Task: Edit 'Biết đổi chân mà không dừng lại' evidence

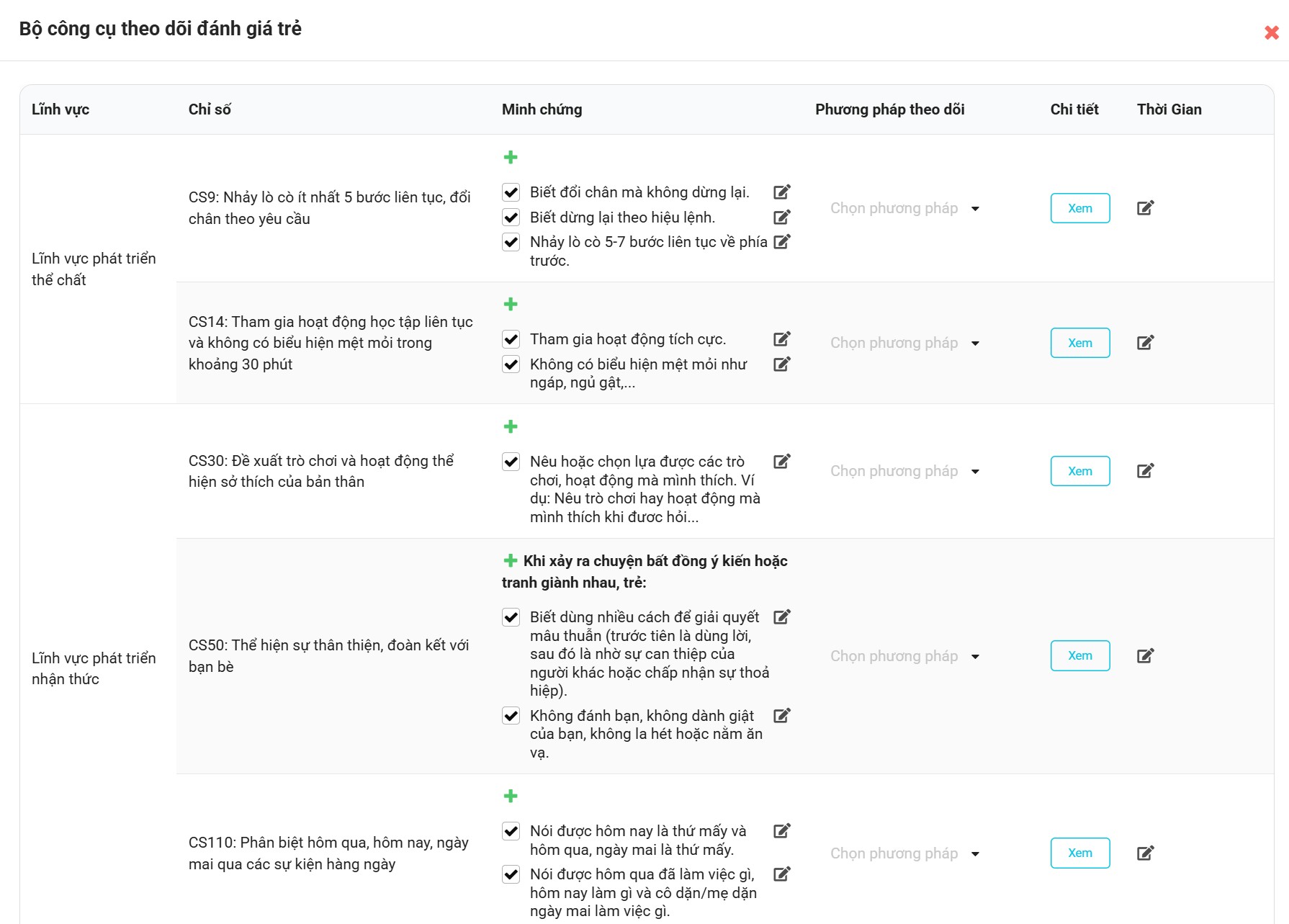Action: point(782,192)
